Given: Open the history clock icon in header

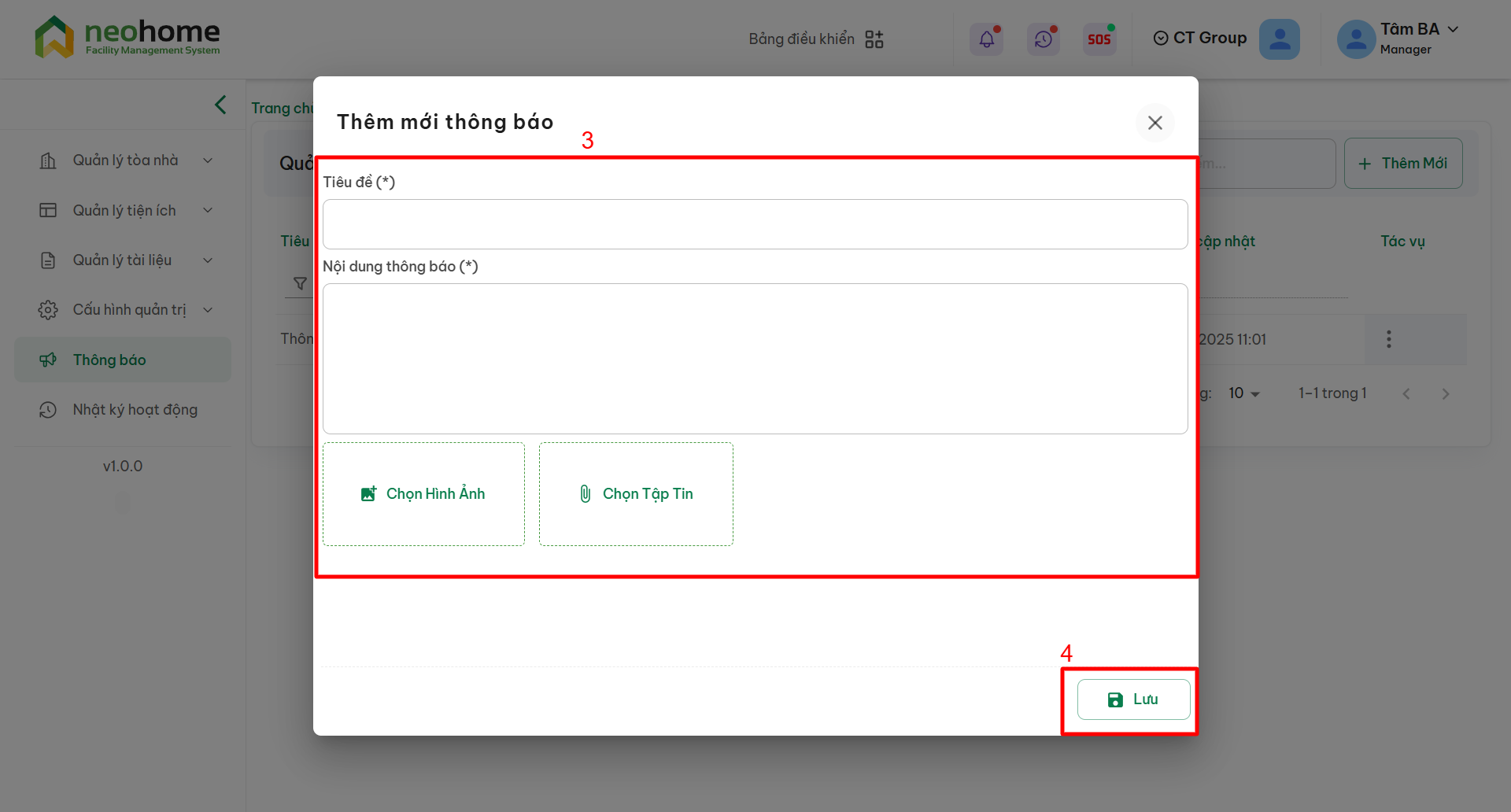Looking at the screenshot, I should [1043, 39].
